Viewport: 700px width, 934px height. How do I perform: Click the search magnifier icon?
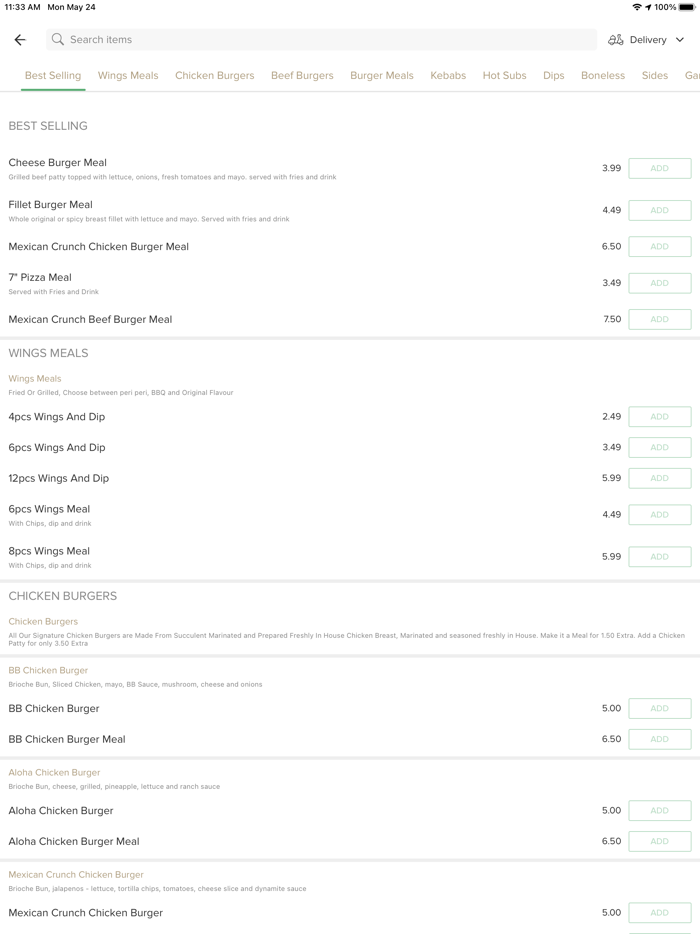58,40
